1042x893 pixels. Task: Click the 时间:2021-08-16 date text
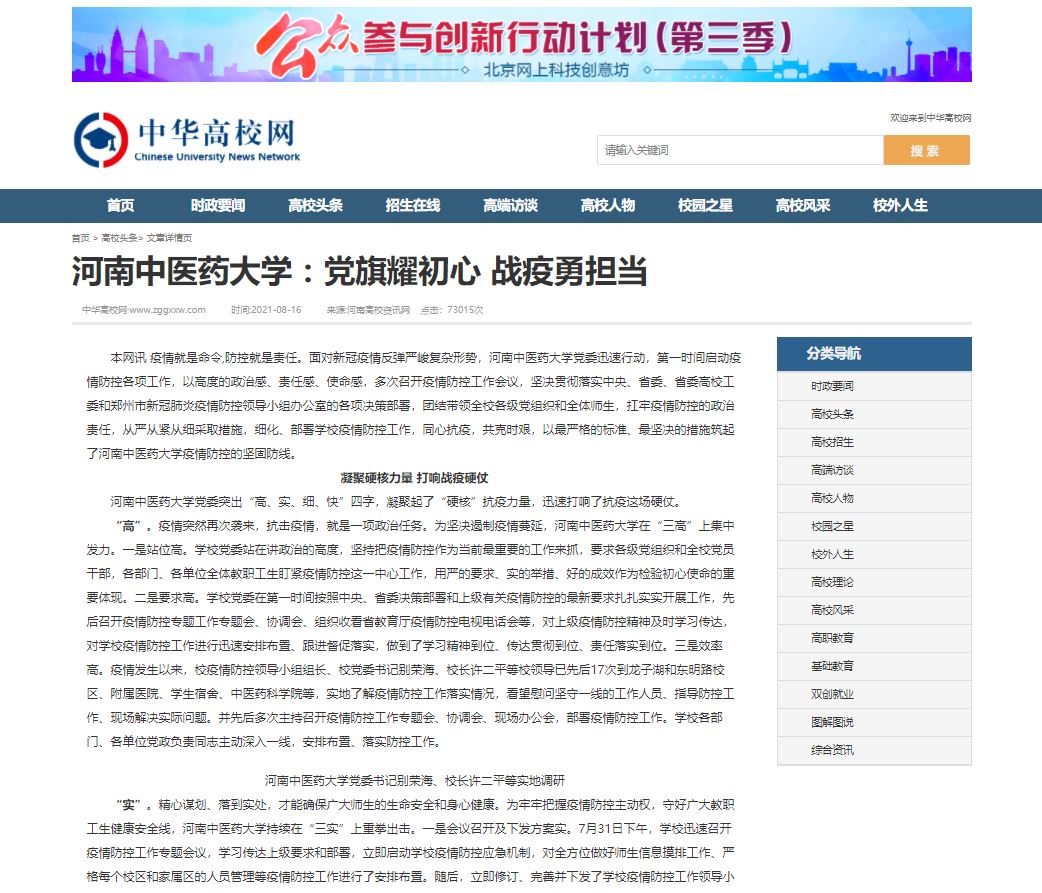point(266,310)
